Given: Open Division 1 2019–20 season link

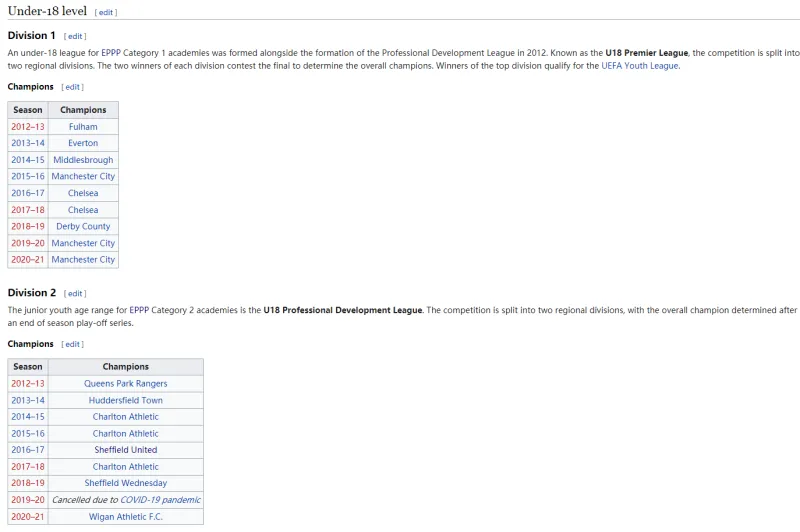Looking at the screenshot, I should (x=28, y=243).
